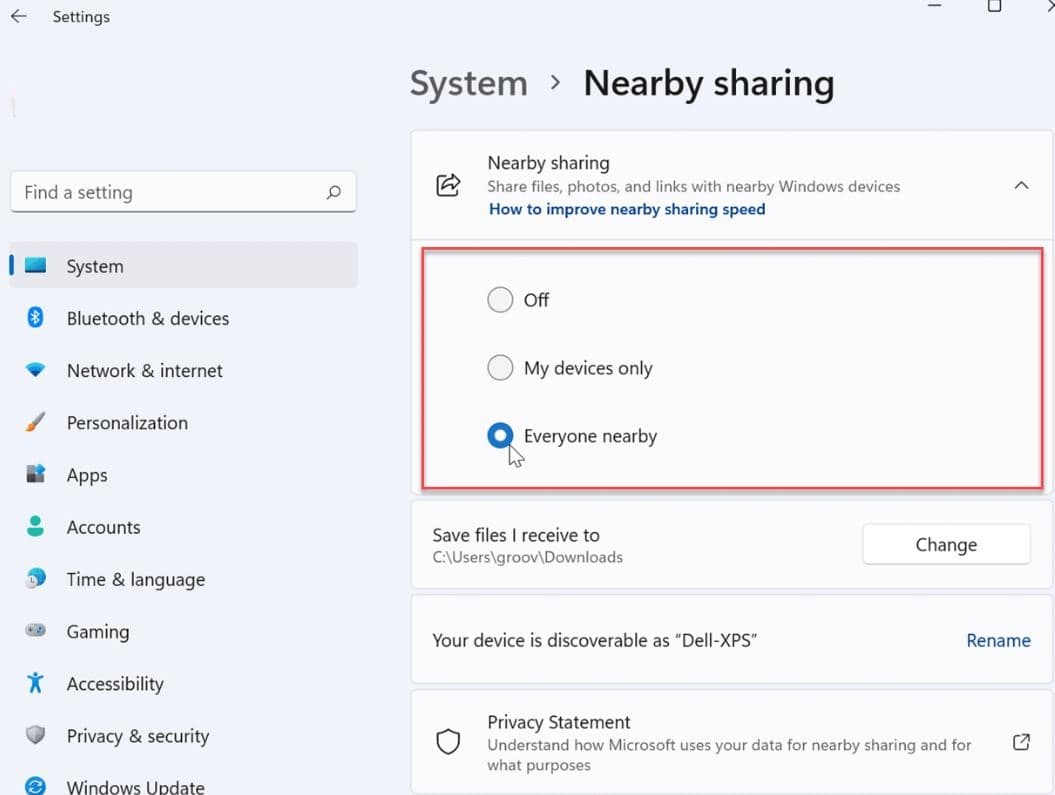Image resolution: width=1055 pixels, height=795 pixels.
Task: Click the Gaming controller icon
Action: [36, 631]
